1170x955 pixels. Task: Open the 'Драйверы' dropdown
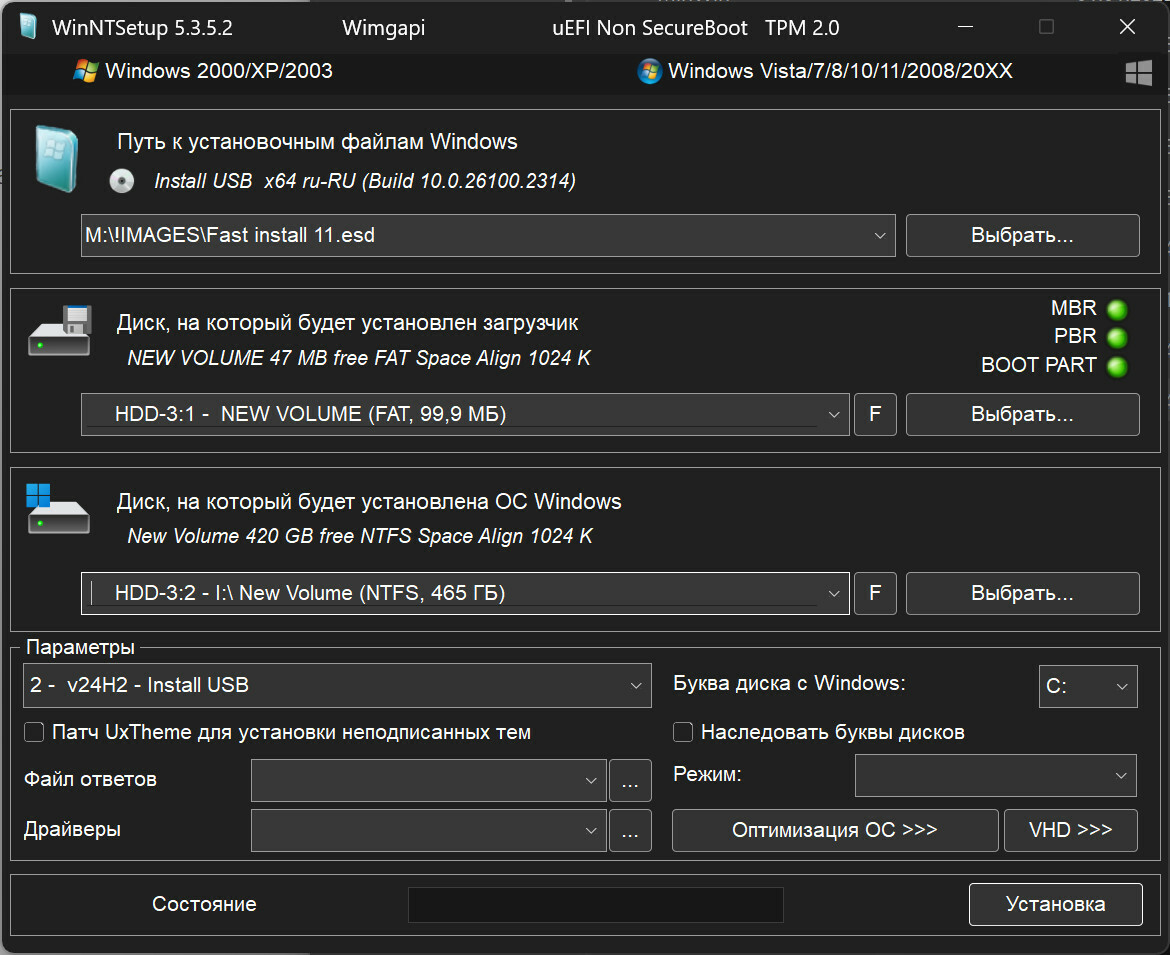pyautogui.click(x=428, y=830)
